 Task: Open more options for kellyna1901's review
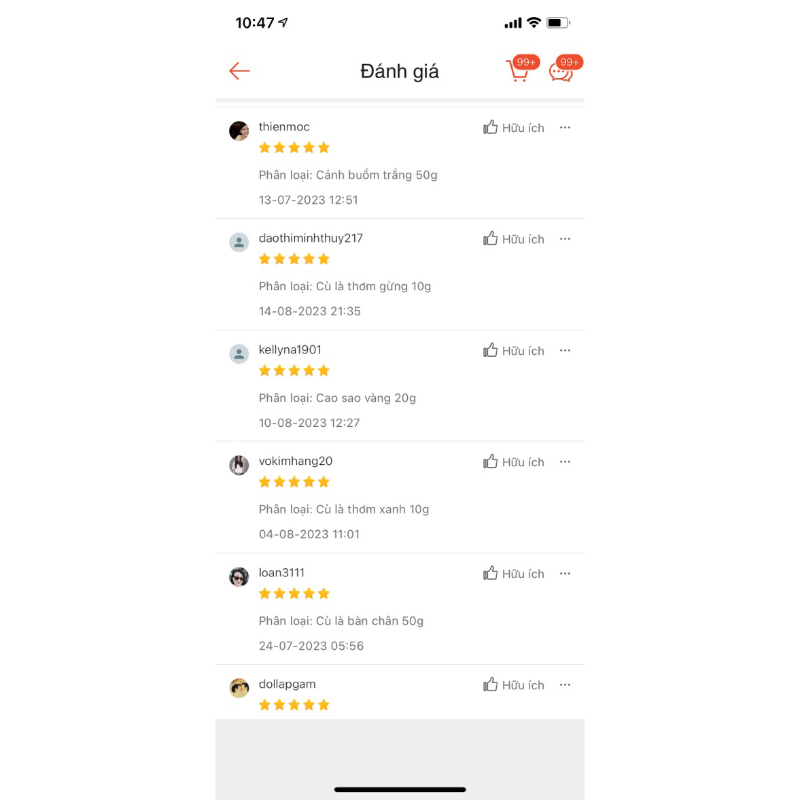click(565, 350)
